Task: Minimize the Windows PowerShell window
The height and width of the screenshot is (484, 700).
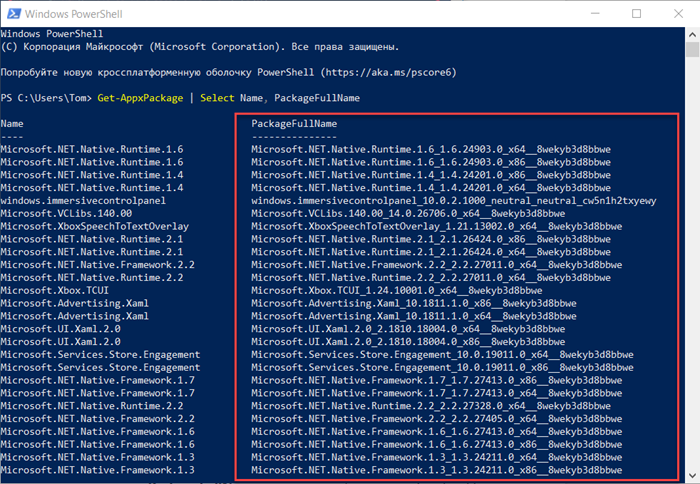Action: pos(595,14)
